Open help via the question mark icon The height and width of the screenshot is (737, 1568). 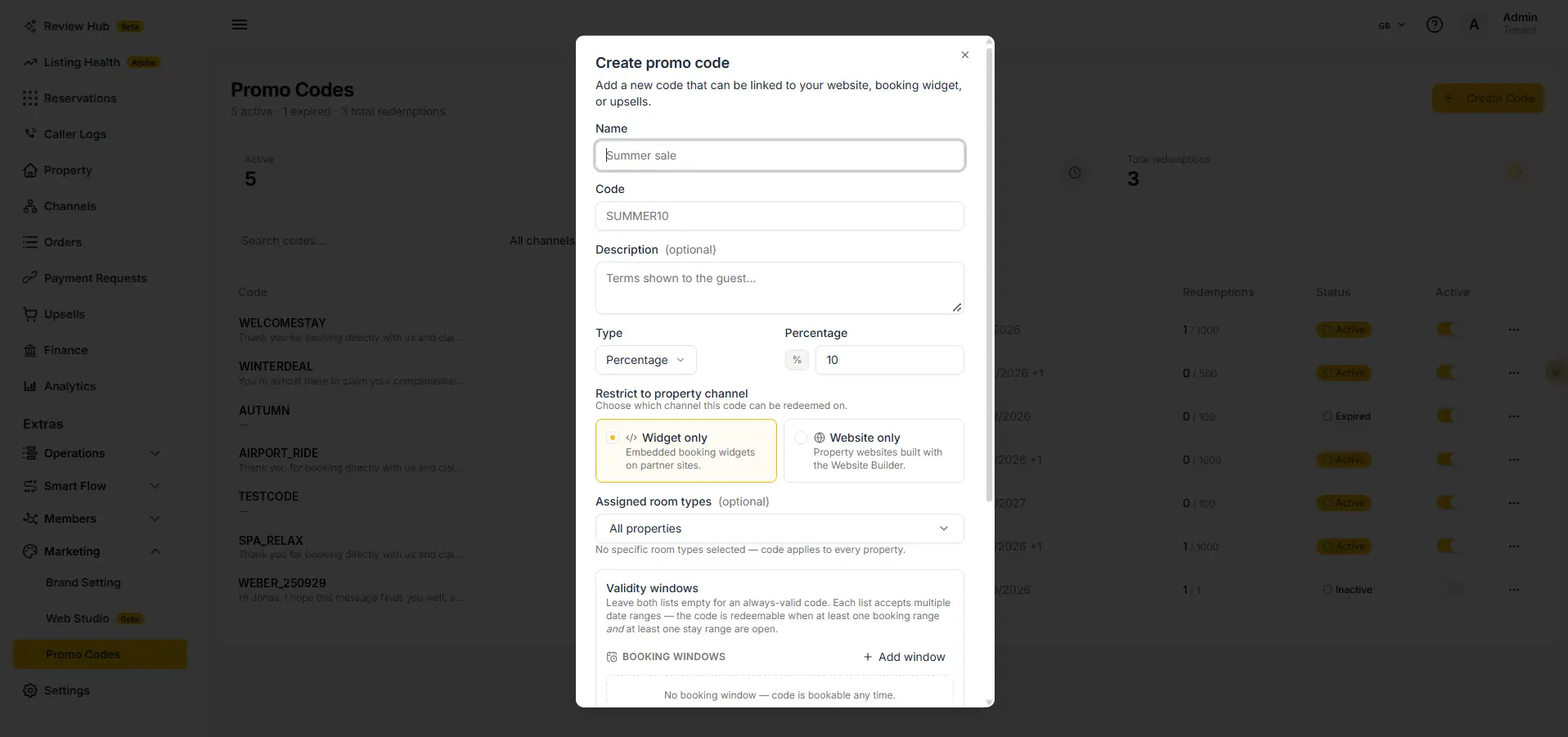[x=1435, y=25]
